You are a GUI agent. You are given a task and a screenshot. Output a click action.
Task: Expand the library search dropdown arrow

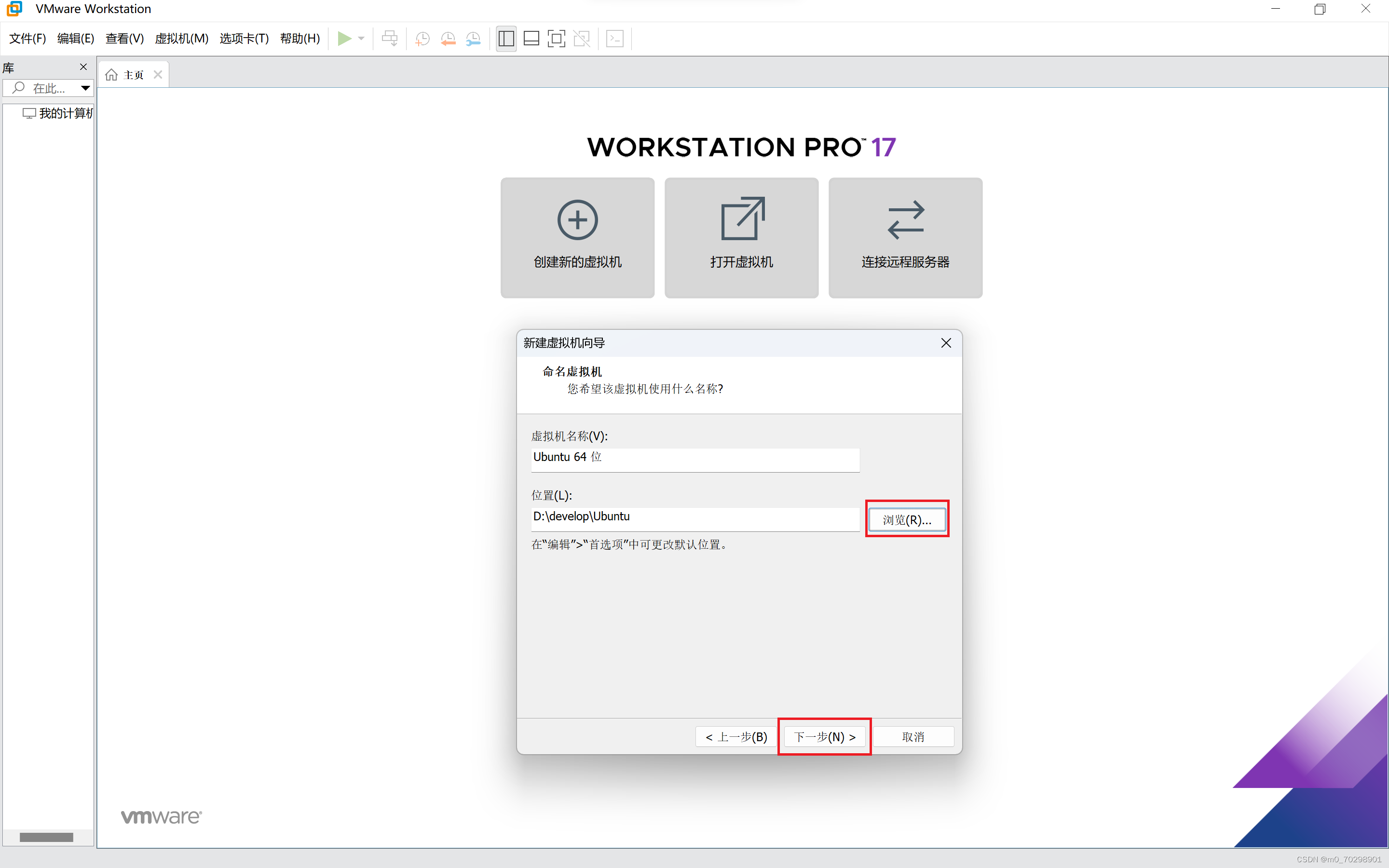click(85, 88)
